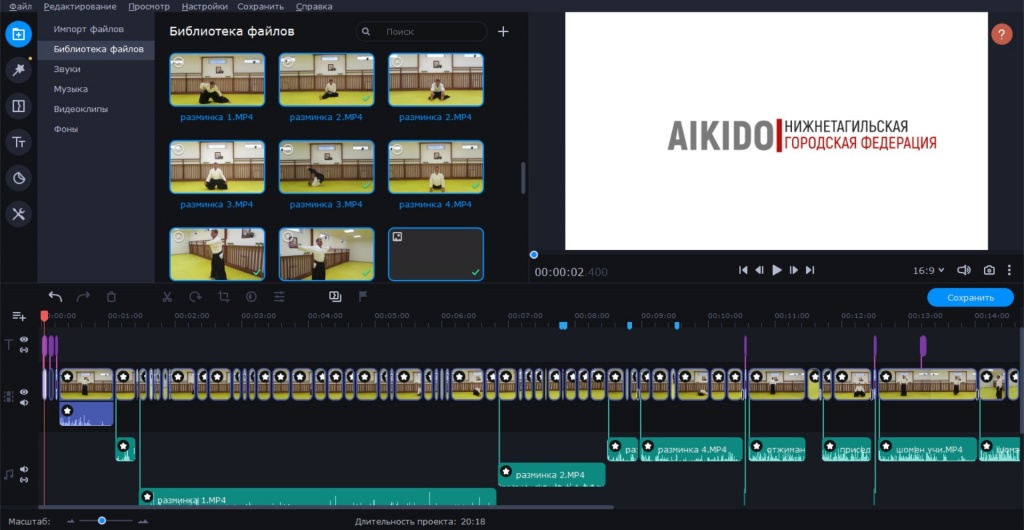This screenshot has width=1024, height=530.
Task: Click the plus icon to add library files
Action: pyautogui.click(x=503, y=31)
